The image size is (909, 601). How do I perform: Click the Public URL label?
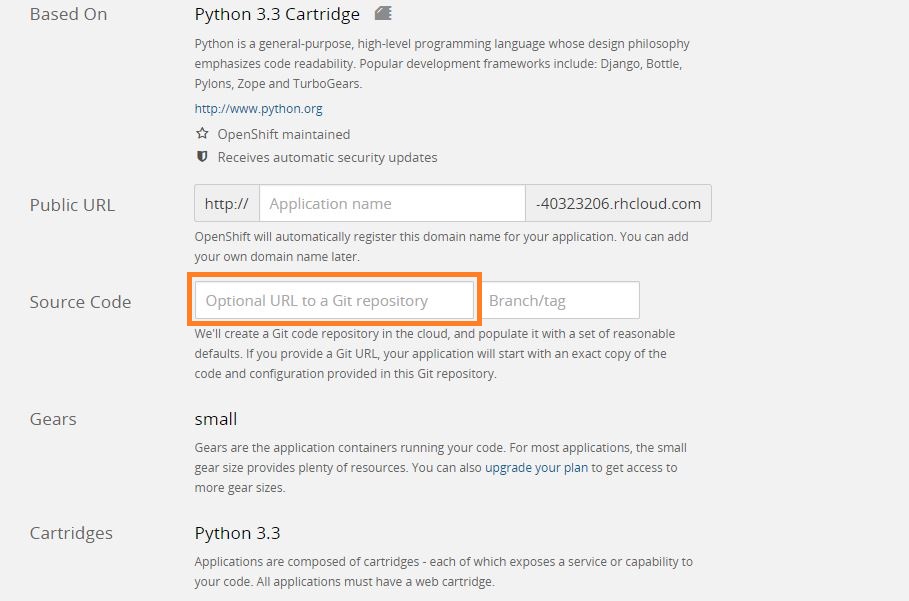pyautogui.click(x=72, y=205)
